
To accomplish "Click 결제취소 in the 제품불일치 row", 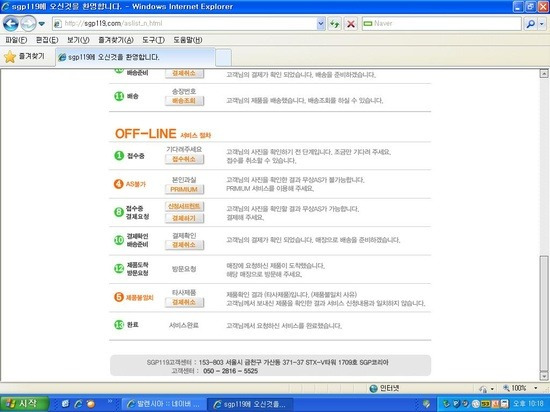I will tap(184, 302).
